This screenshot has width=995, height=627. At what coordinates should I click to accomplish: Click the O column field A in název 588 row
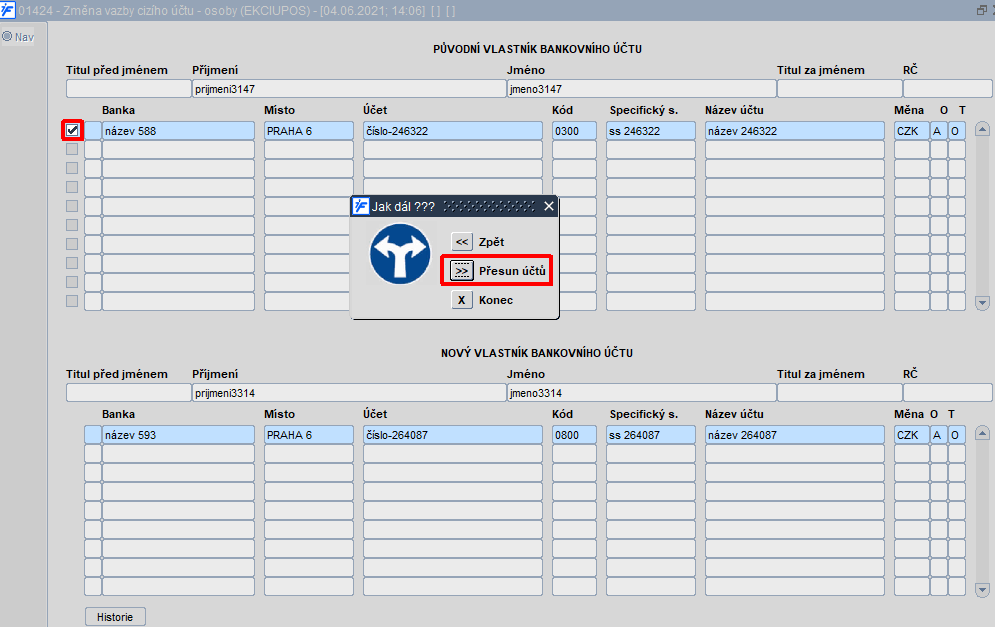[938, 131]
